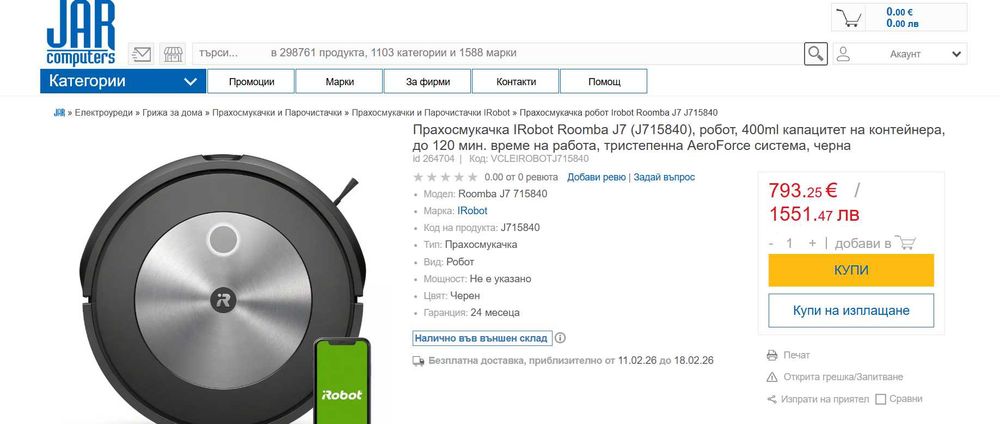Click the cart icon next to добави в
The image size is (1000, 424).
point(905,243)
